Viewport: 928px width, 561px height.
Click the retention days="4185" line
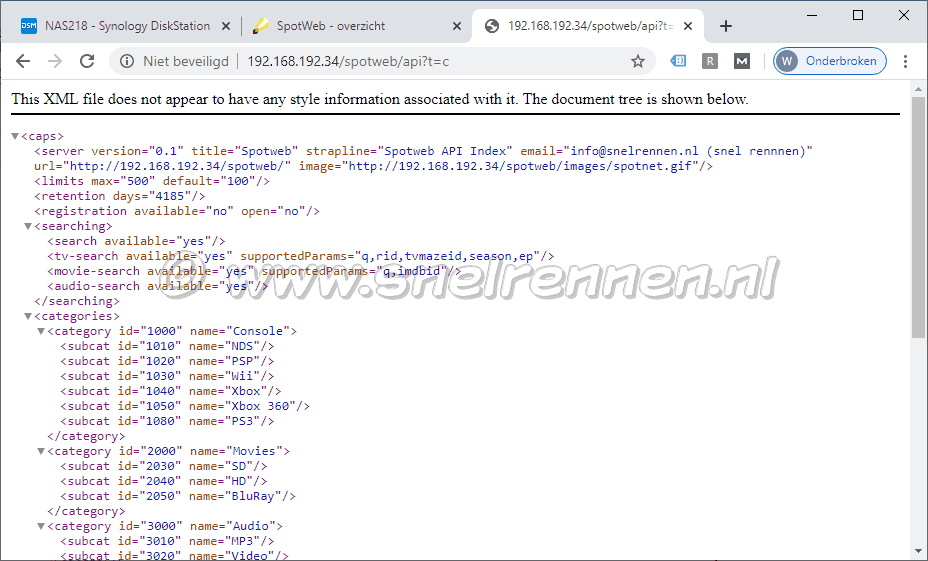tap(120, 196)
